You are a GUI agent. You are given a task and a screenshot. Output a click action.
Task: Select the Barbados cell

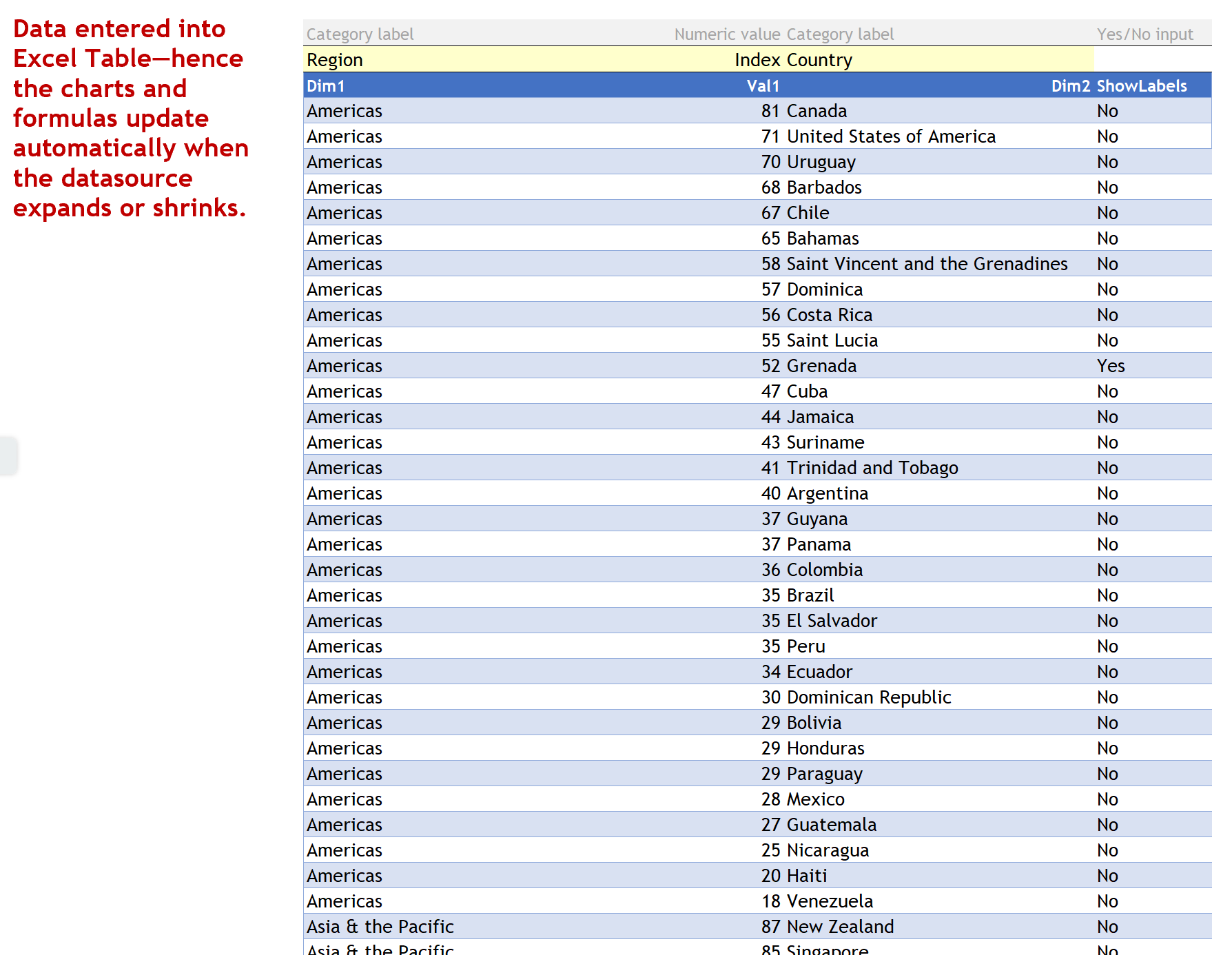pos(938,187)
